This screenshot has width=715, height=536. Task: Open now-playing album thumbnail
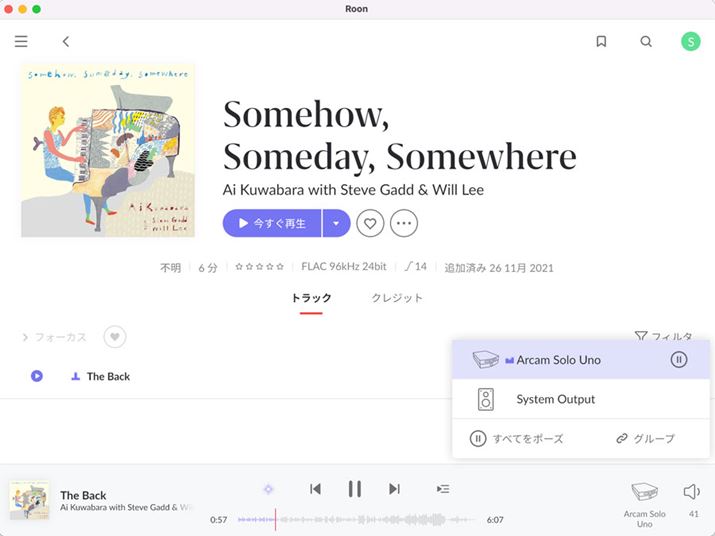[30, 500]
